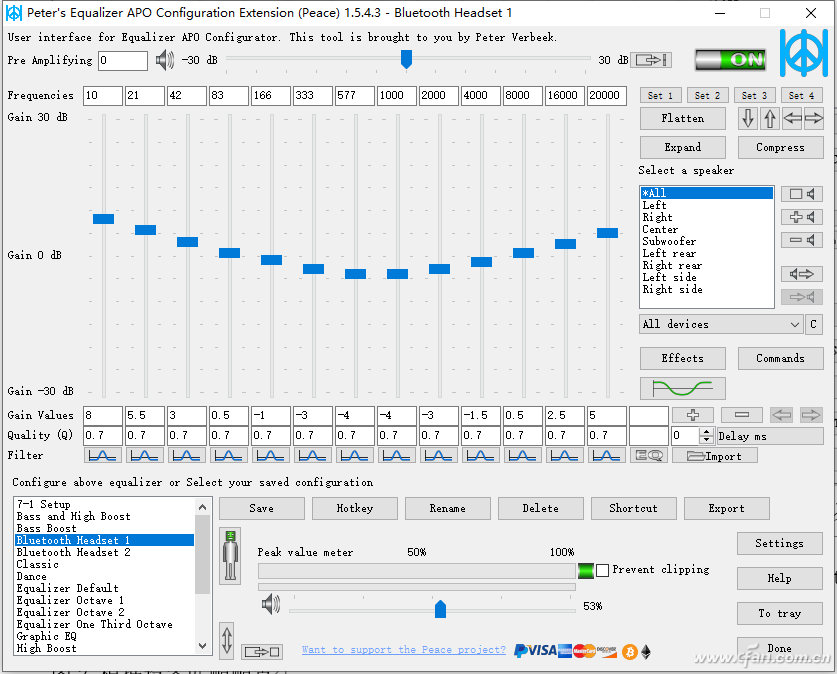Click the To tray button
Screen dimensions: 837x674
pyautogui.click(x=779, y=614)
